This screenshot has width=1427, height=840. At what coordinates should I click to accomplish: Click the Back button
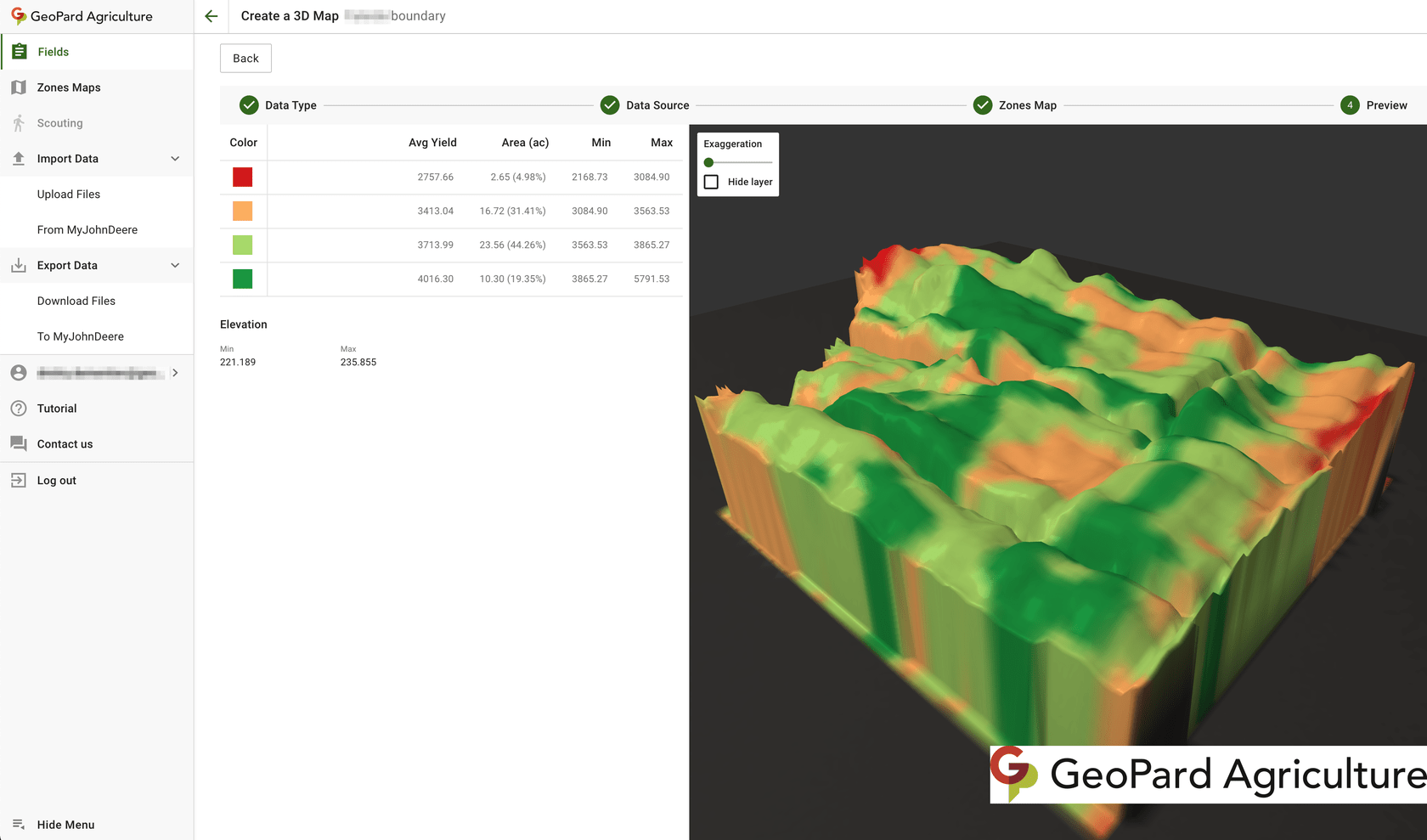[245, 58]
